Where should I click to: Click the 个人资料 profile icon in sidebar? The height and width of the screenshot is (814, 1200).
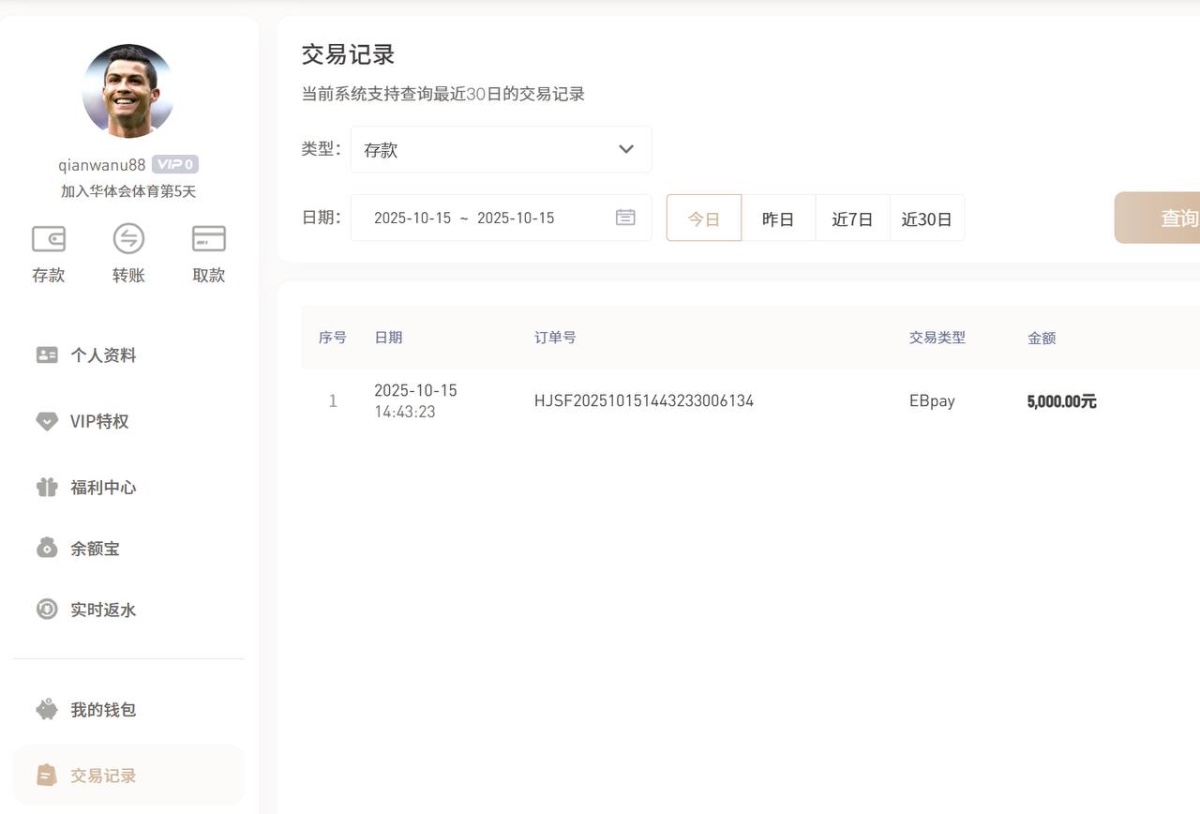point(46,355)
